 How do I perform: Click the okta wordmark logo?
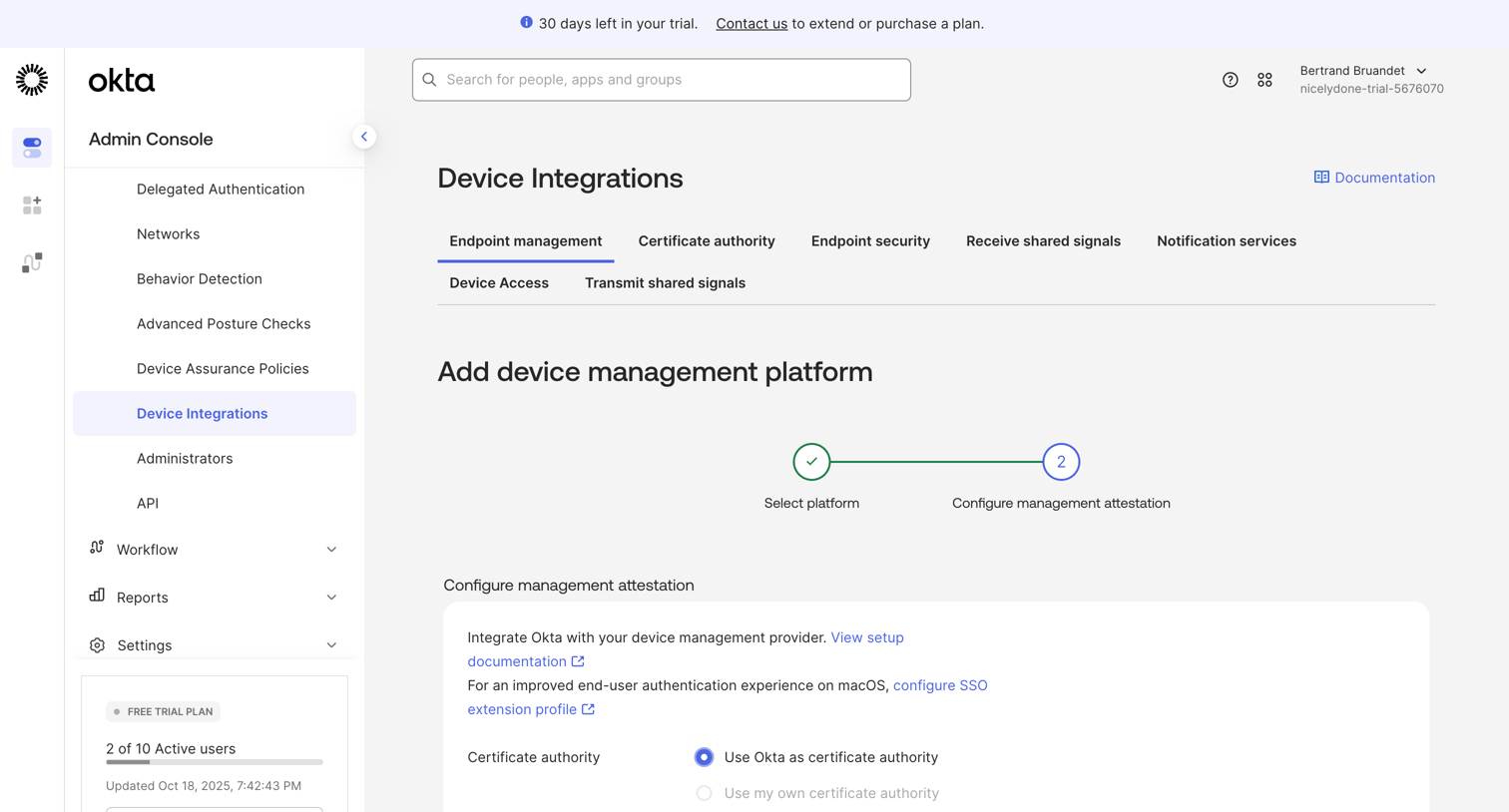pos(122,81)
